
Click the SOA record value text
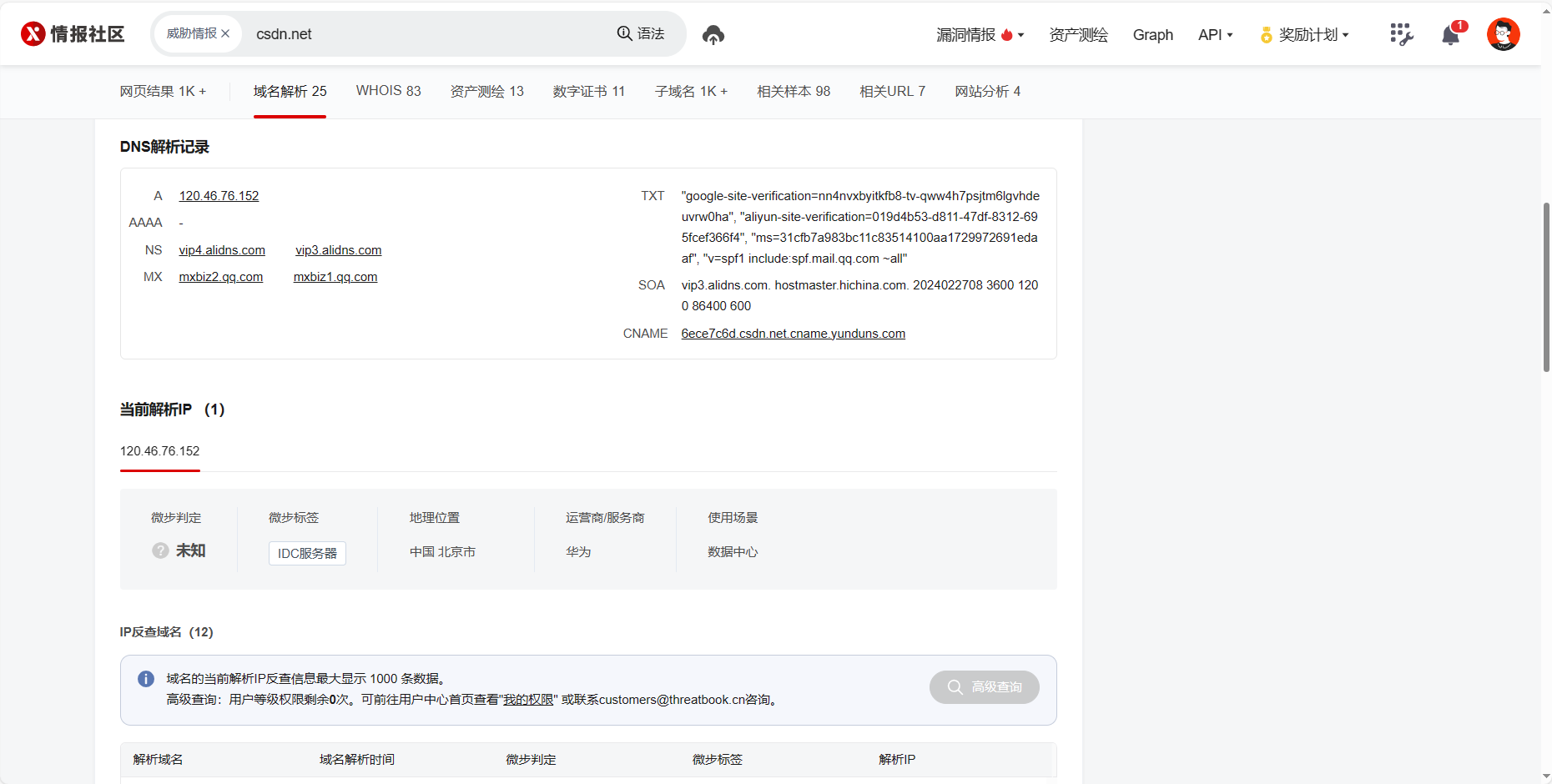[x=859, y=296]
